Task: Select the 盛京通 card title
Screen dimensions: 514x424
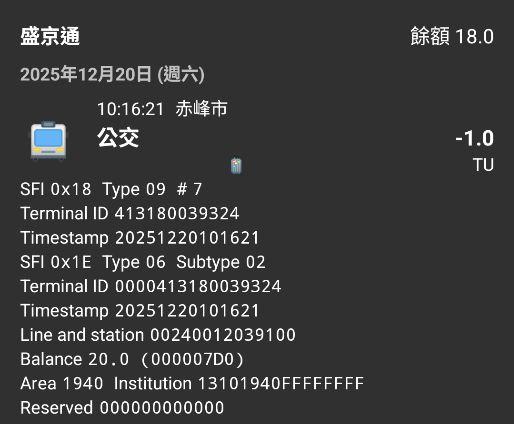Action: [x=50, y=36]
